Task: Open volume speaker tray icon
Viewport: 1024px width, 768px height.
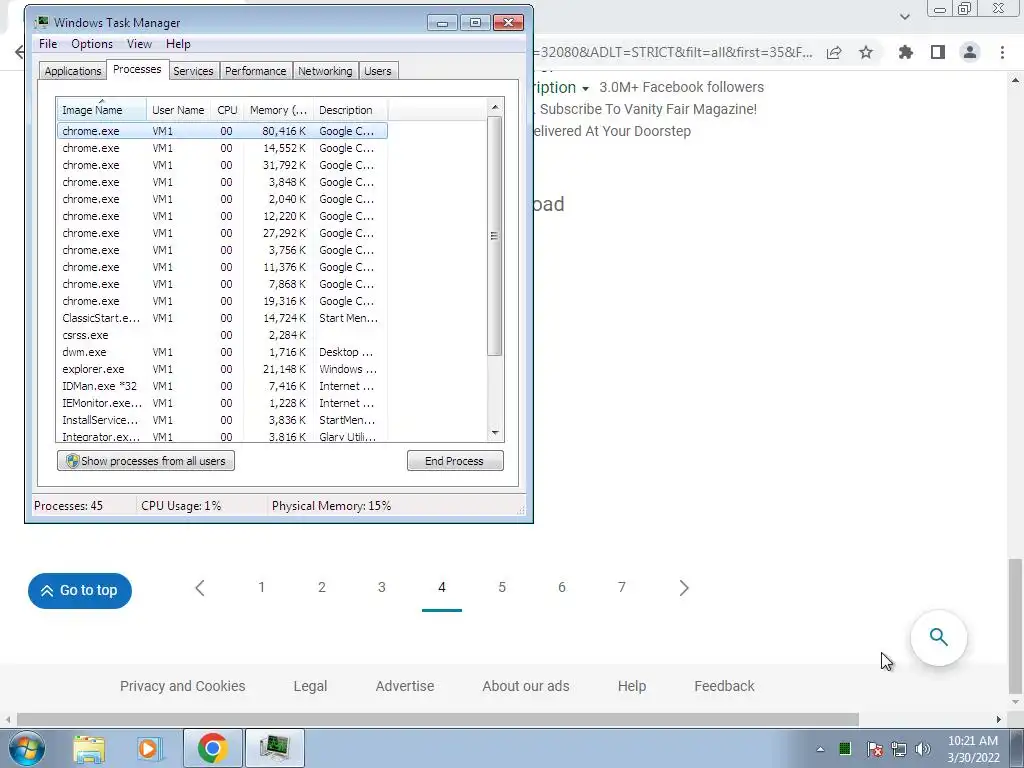Action: pyautogui.click(x=923, y=749)
